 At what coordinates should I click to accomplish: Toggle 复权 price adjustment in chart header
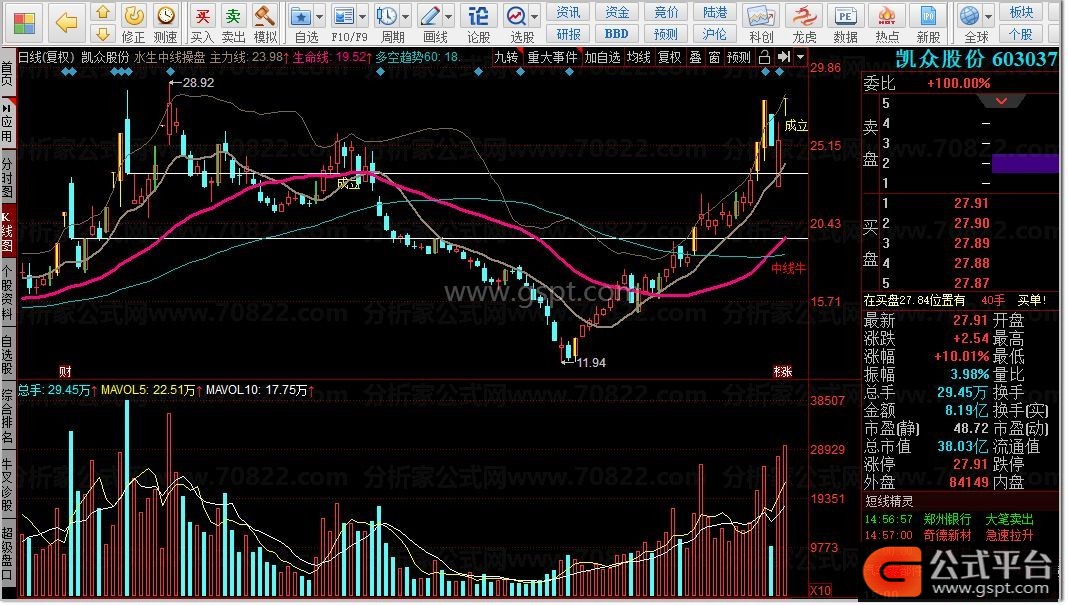pos(669,57)
